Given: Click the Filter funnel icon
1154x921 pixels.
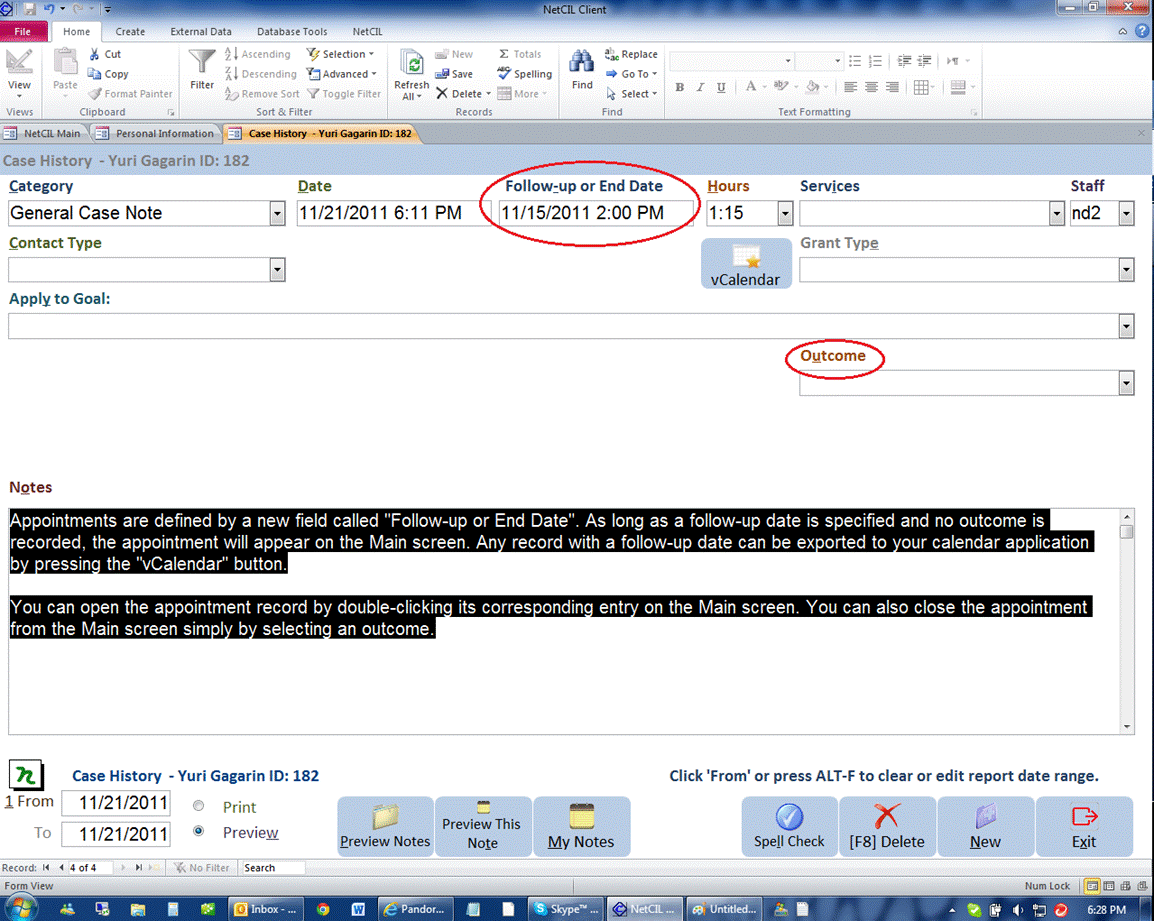Looking at the screenshot, I should (x=202, y=63).
